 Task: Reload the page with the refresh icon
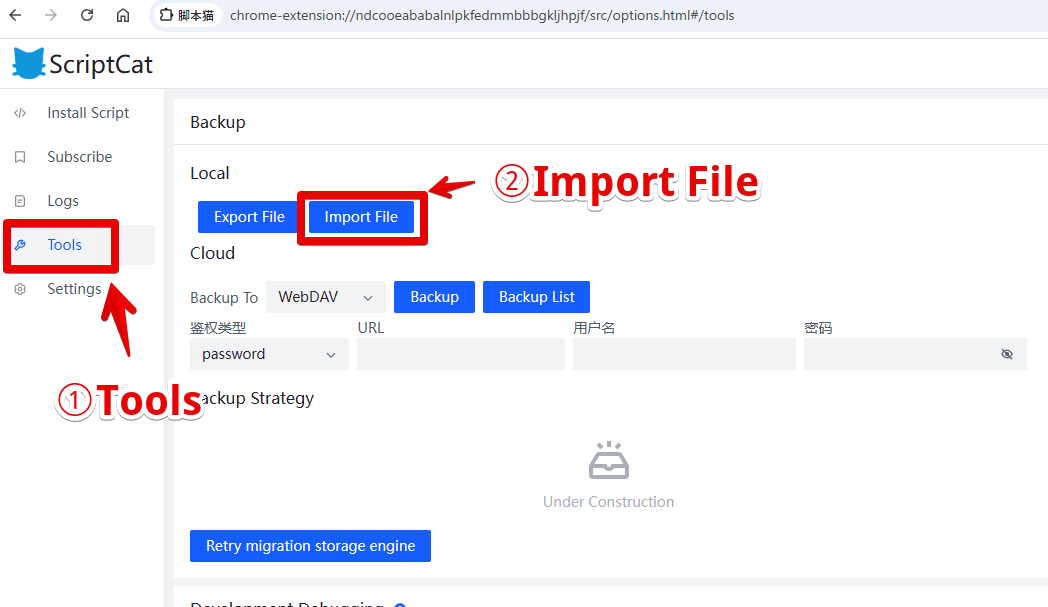87,15
